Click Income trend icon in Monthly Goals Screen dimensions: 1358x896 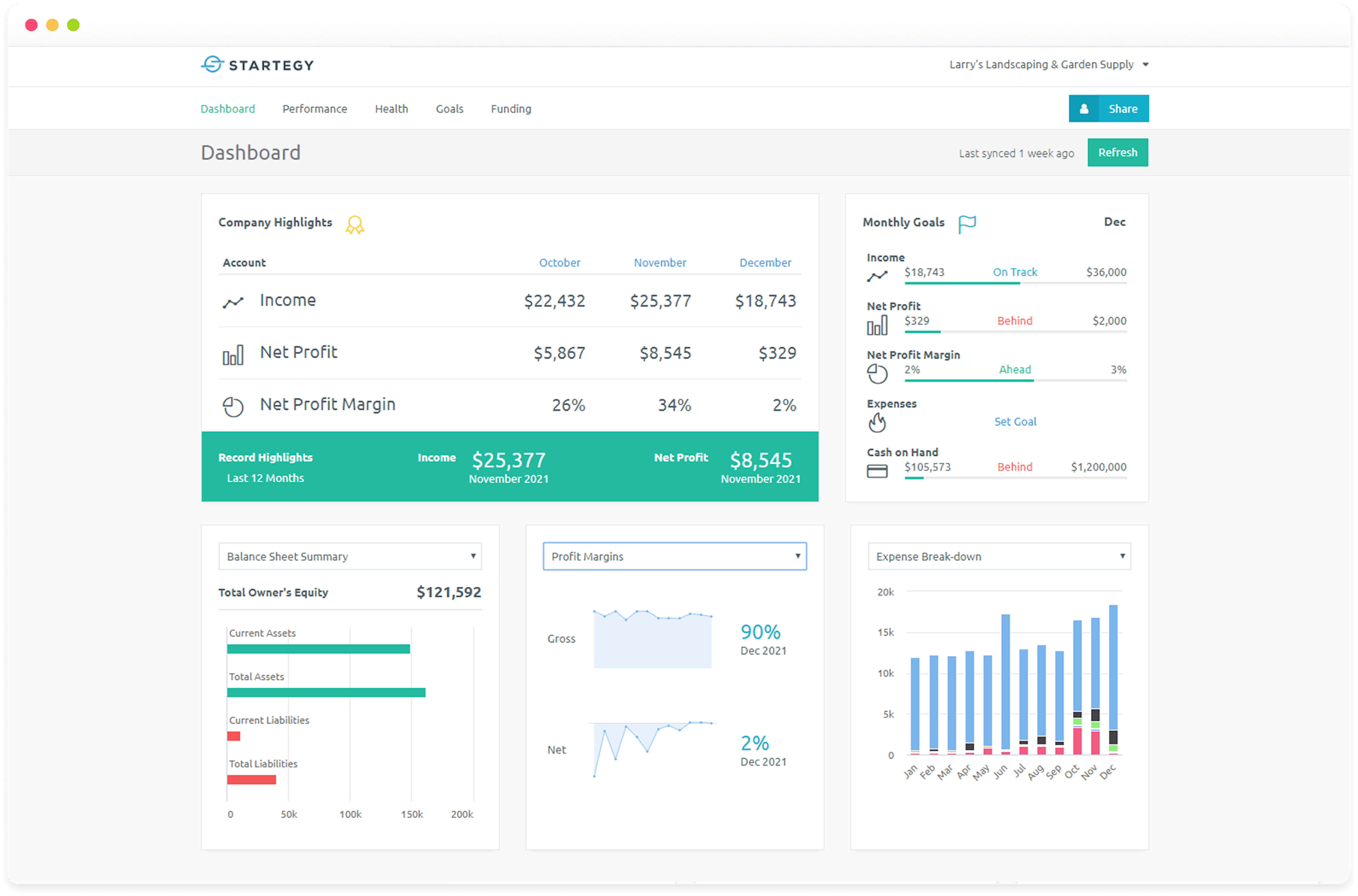(877, 277)
